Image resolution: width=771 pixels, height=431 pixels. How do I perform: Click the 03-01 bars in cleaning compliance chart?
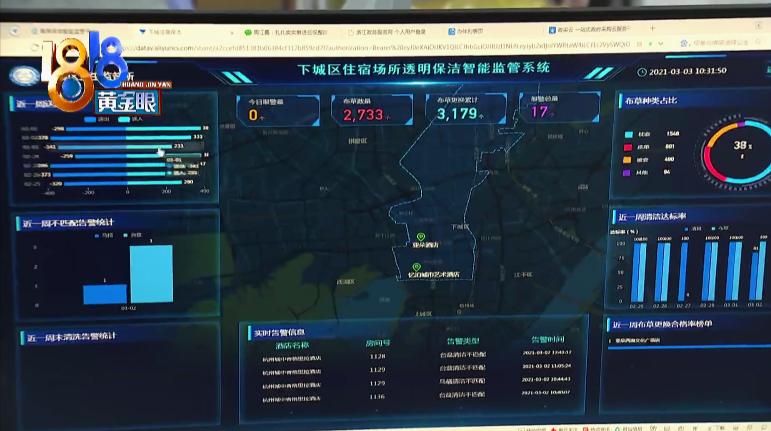point(733,270)
